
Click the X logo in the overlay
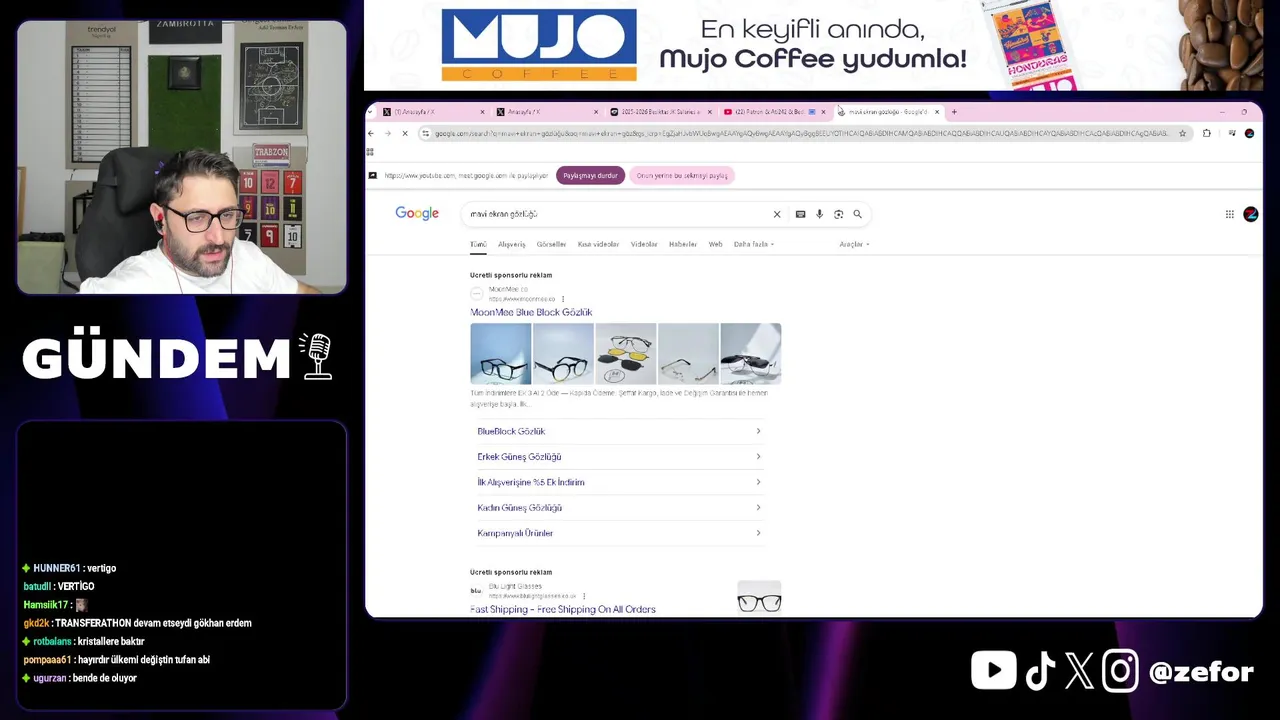click(x=1079, y=672)
